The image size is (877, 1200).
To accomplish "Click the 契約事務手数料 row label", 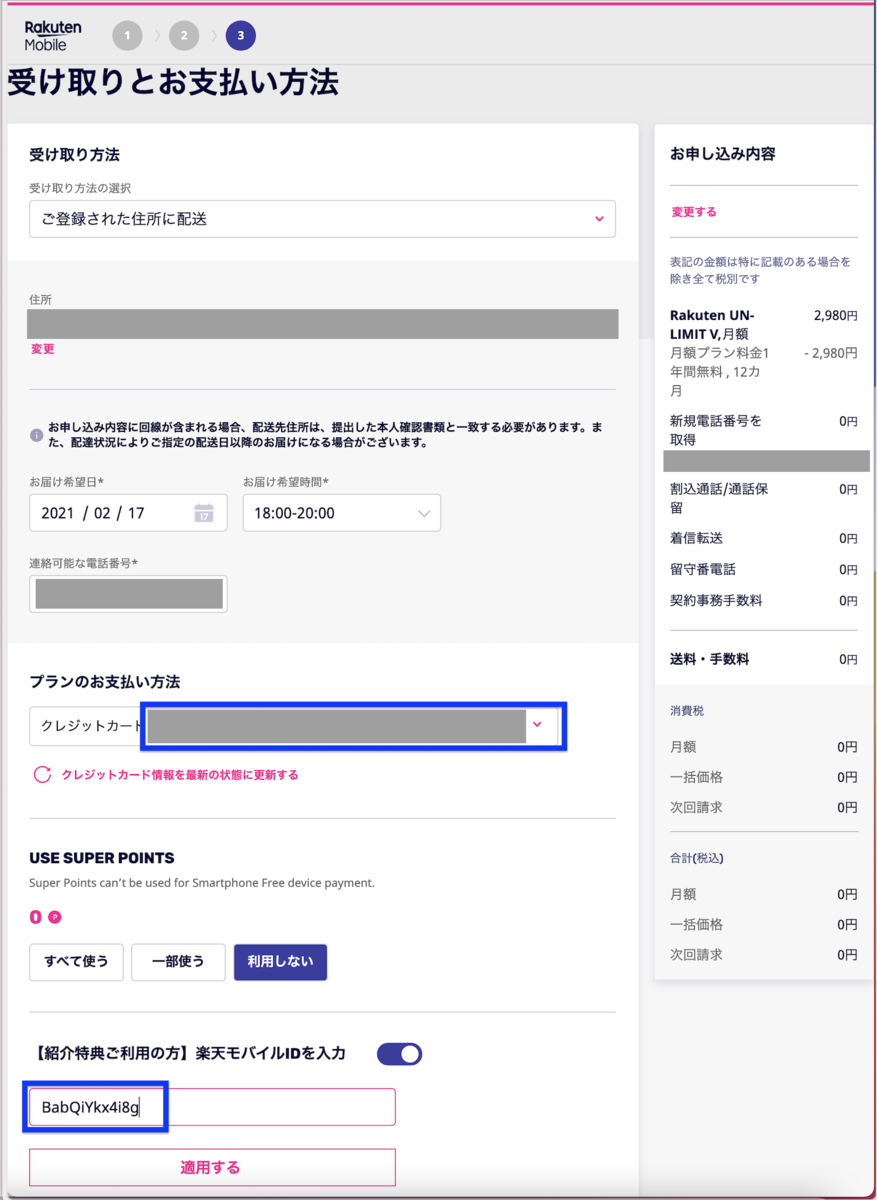I will (x=716, y=600).
